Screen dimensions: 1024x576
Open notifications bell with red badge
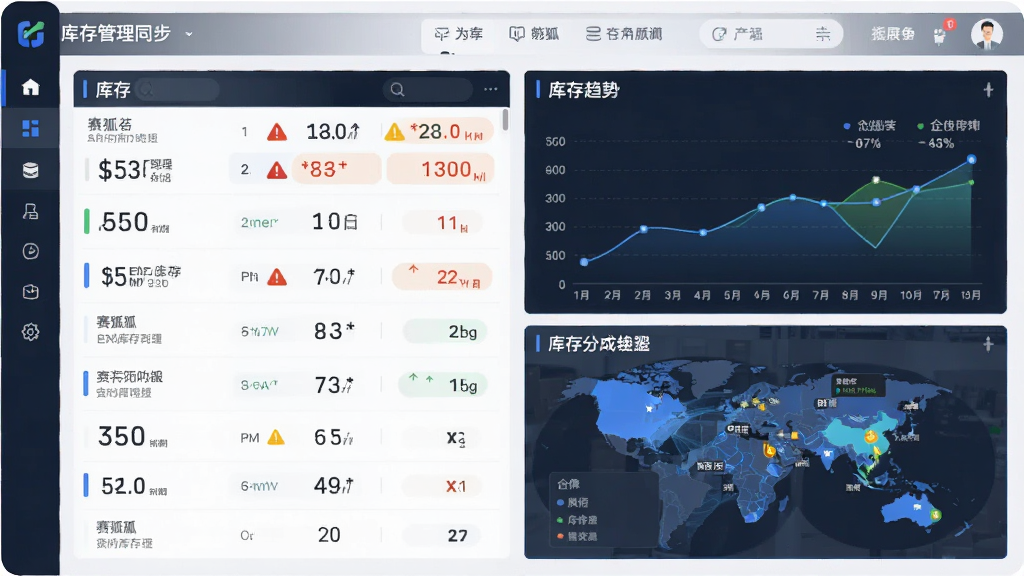pyautogui.click(x=941, y=34)
